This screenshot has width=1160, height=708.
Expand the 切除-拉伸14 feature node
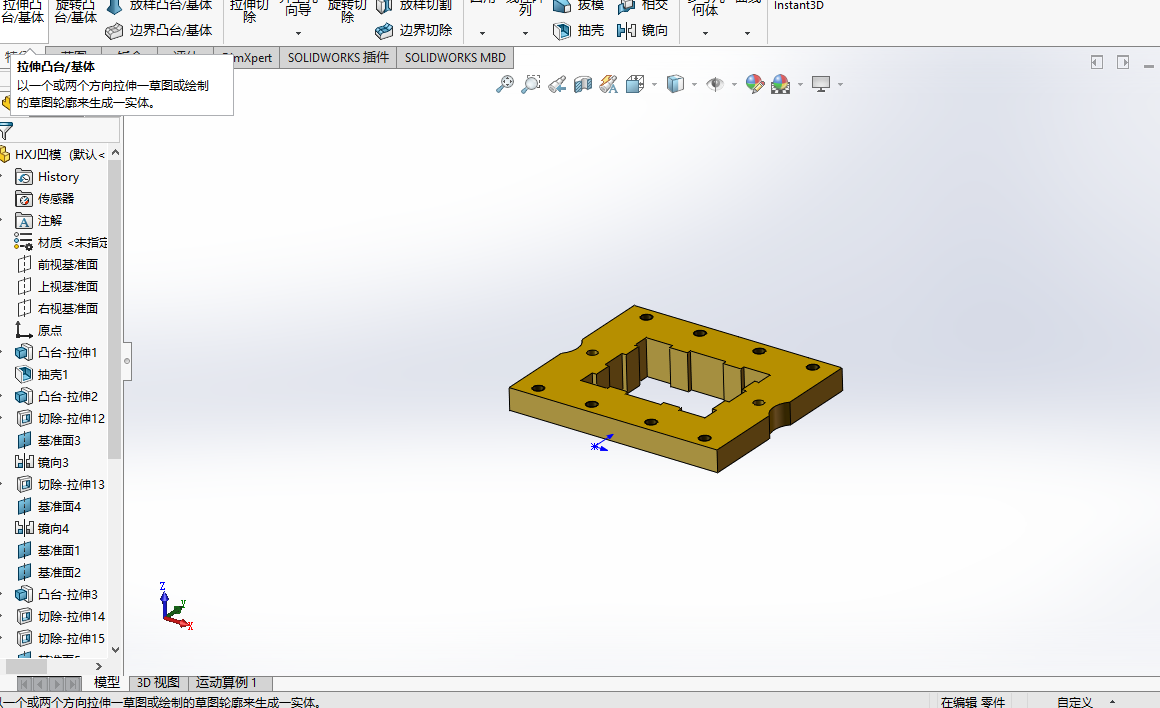tap(1, 617)
